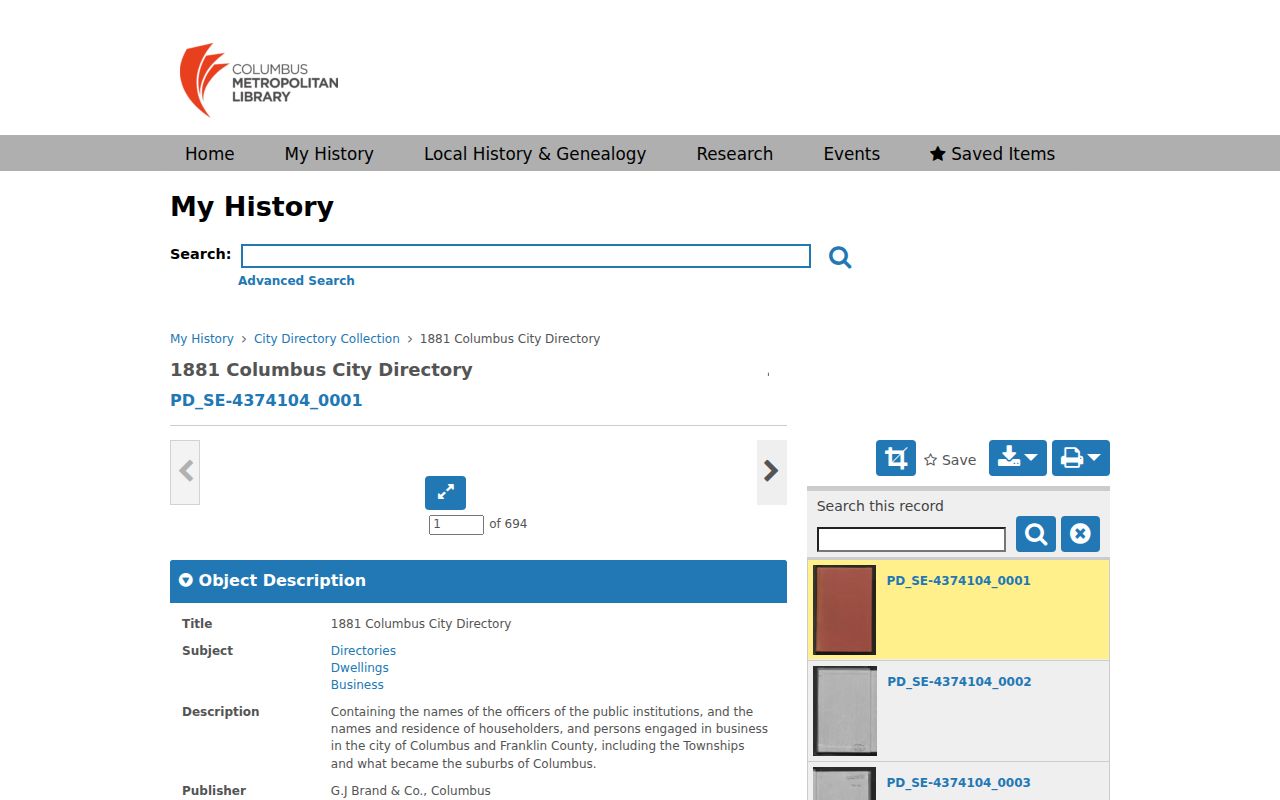Open the PD_SE-4374104_0001 list link
This screenshot has height=800, width=1280.
(x=958, y=580)
